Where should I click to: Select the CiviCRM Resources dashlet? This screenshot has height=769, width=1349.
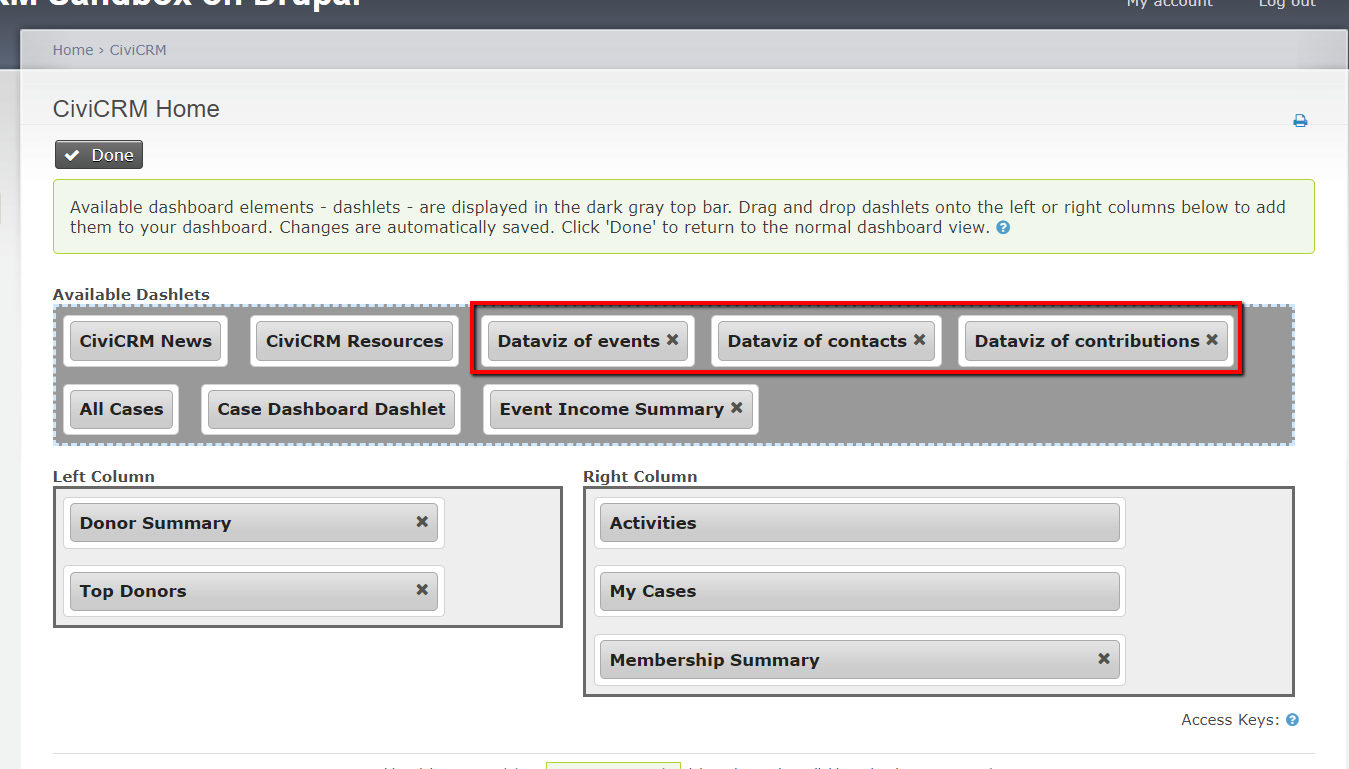pos(354,341)
